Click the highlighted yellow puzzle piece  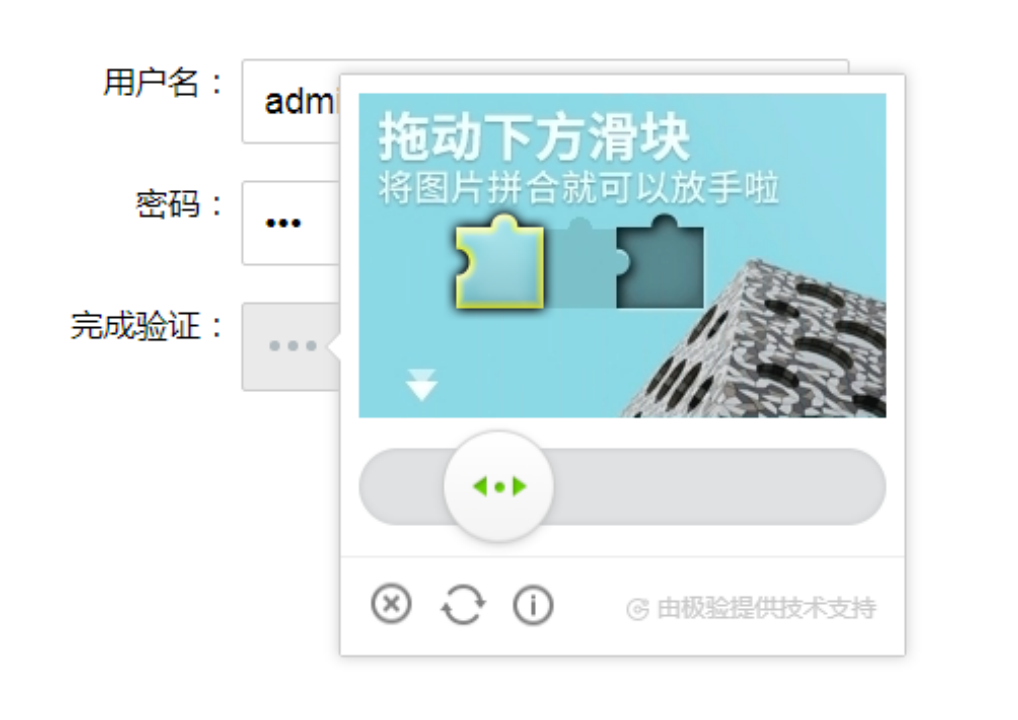pyautogui.click(x=499, y=262)
